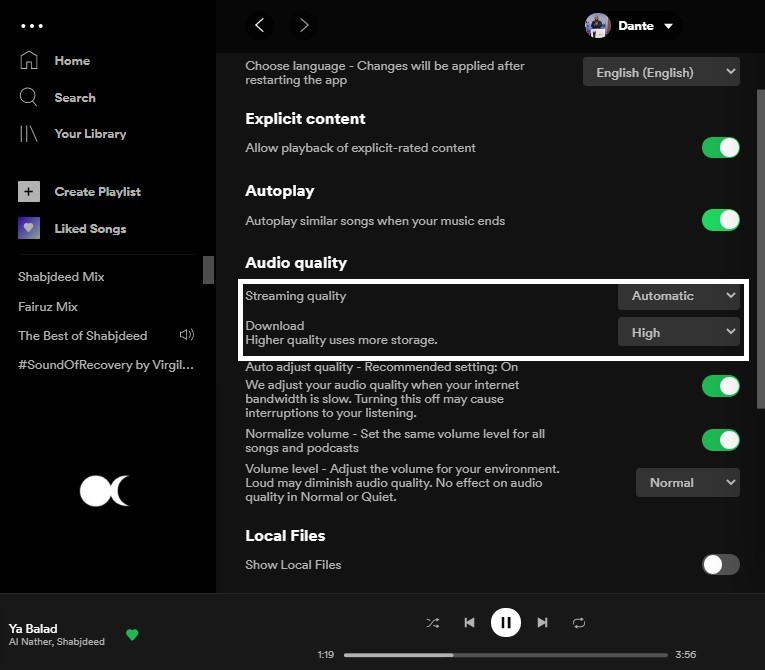Click the playlist sidebar scrollbar

(208, 269)
